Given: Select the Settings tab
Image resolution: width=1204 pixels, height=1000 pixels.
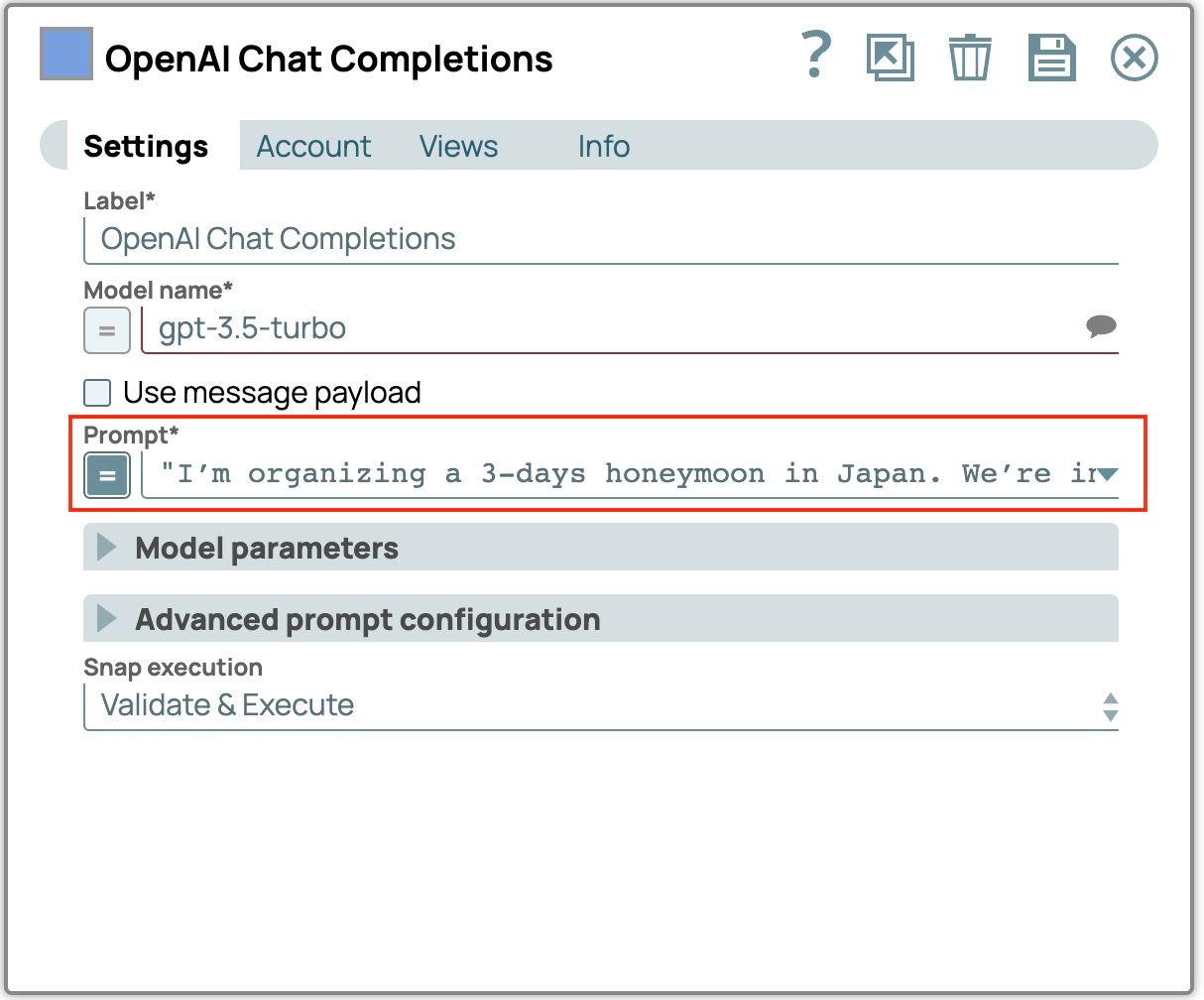Looking at the screenshot, I should [146, 146].
